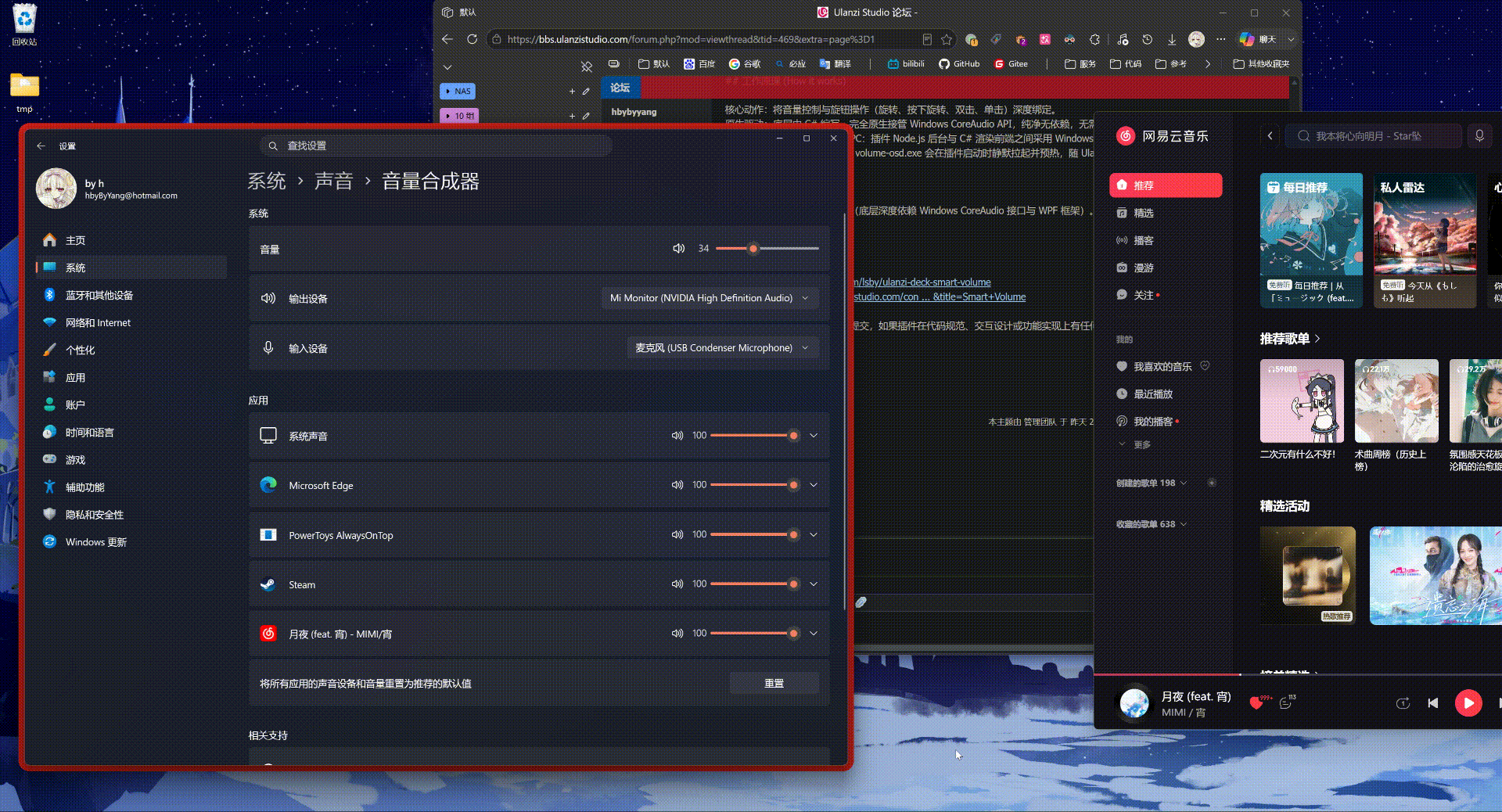The width and height of the screenshot is (1502, 812).
Task: Click 声音 in the breadcrumb
Action: point(334,181)
